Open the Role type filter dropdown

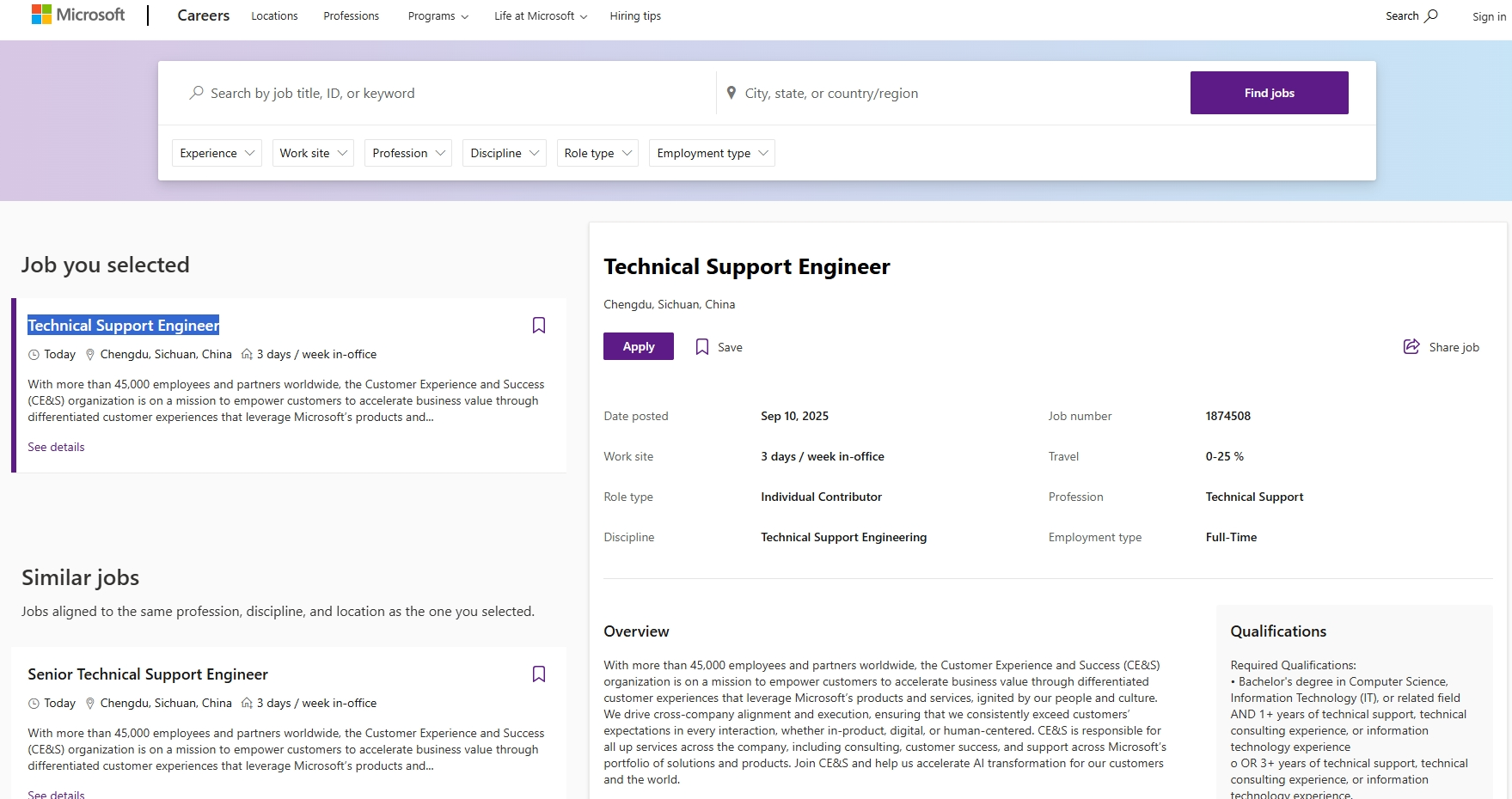(x=597, y=153)
